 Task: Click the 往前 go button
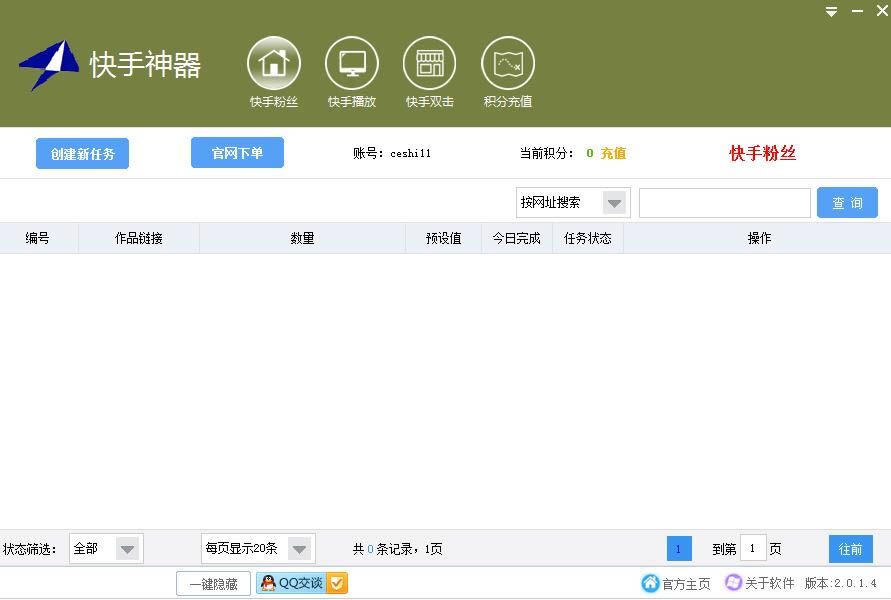pyautogui.click(x=851, y=549)
